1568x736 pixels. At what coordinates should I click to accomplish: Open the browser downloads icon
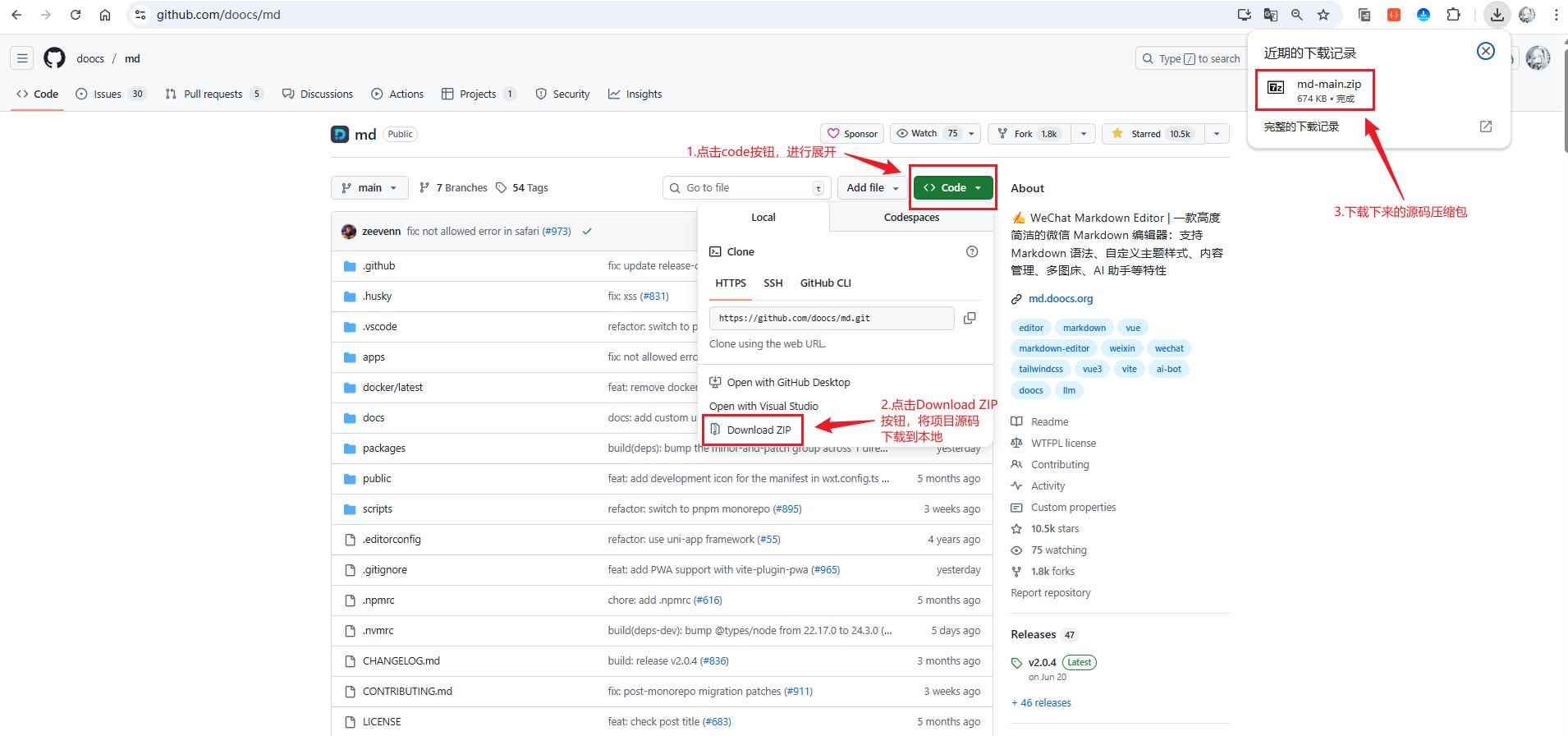(1497, 15)
